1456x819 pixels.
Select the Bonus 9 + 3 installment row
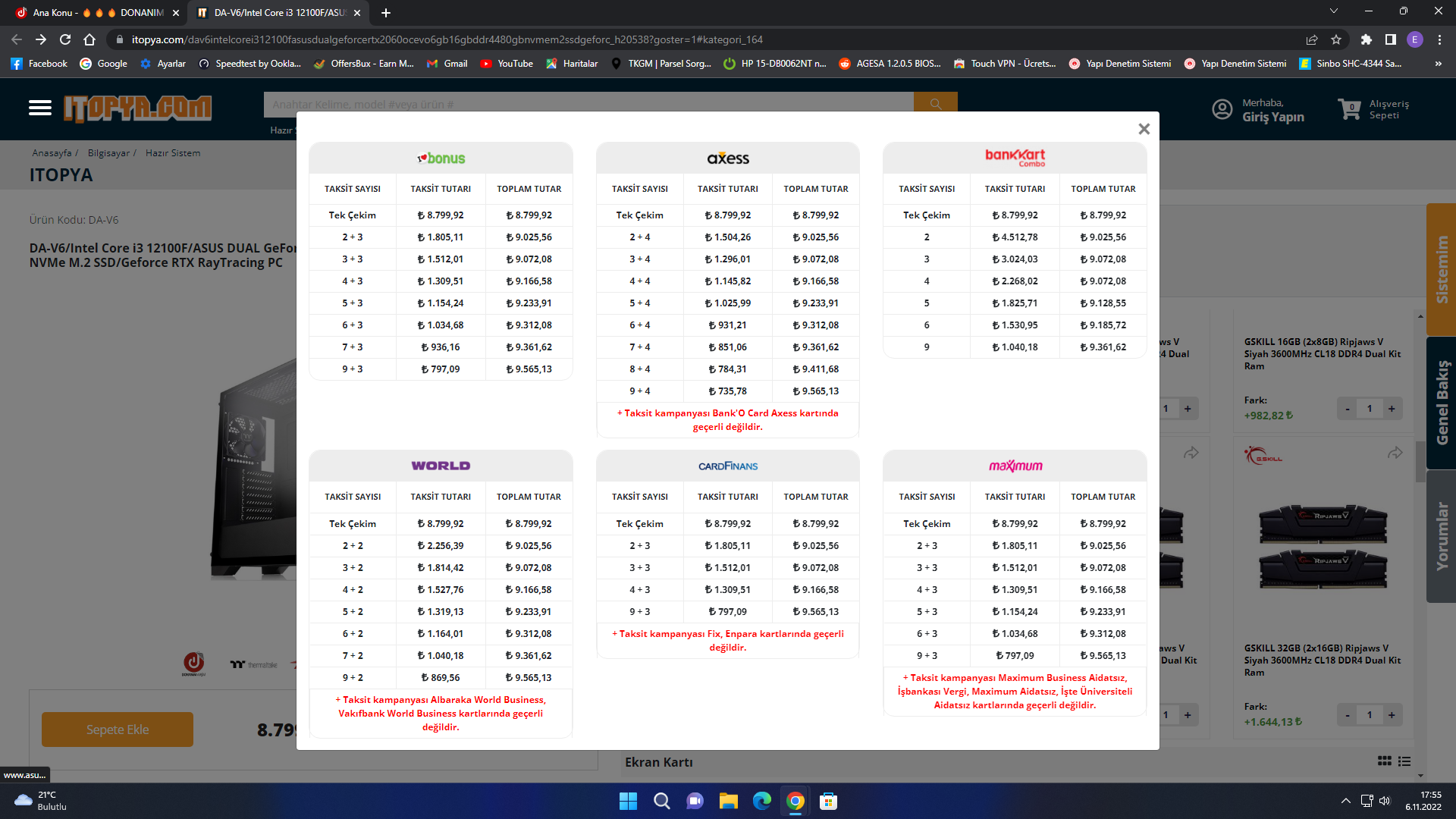(x=441, y=369)
